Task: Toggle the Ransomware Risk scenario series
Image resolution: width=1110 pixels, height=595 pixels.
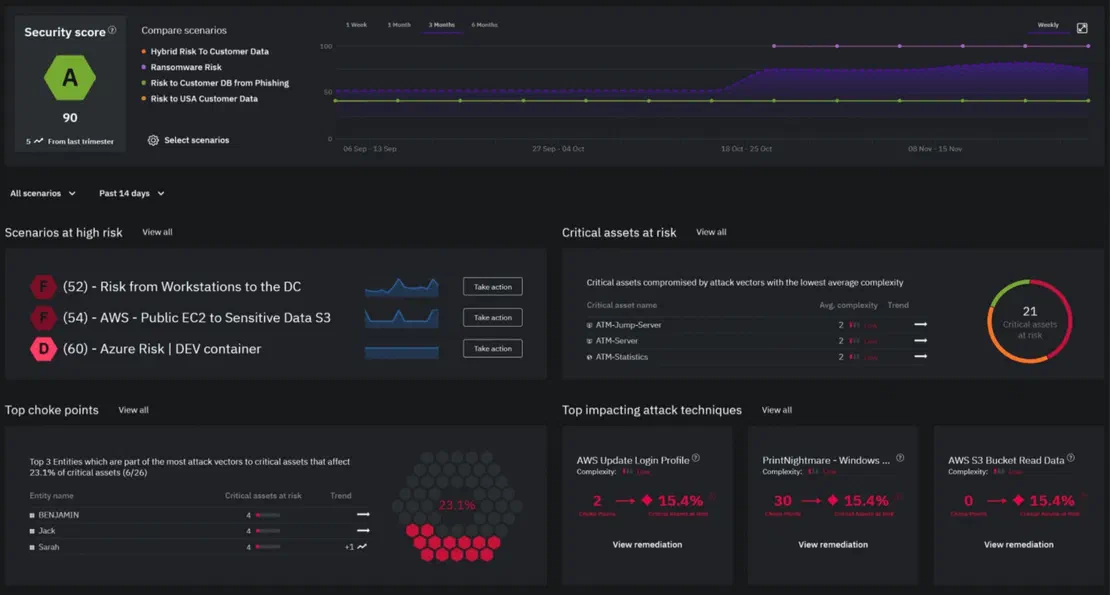Action: 181,67
